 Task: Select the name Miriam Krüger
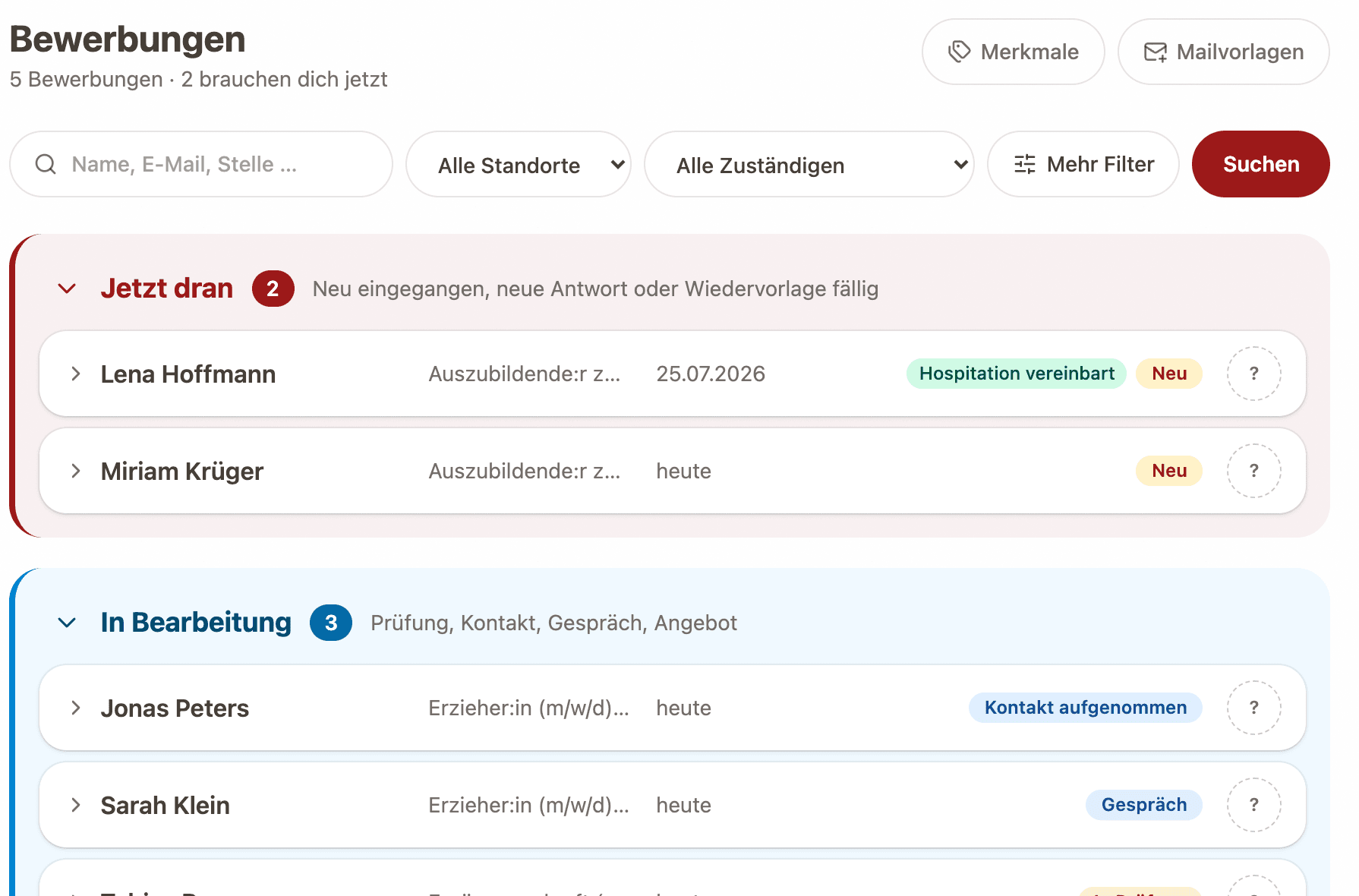pyautogui.click(x=182, y=472)
